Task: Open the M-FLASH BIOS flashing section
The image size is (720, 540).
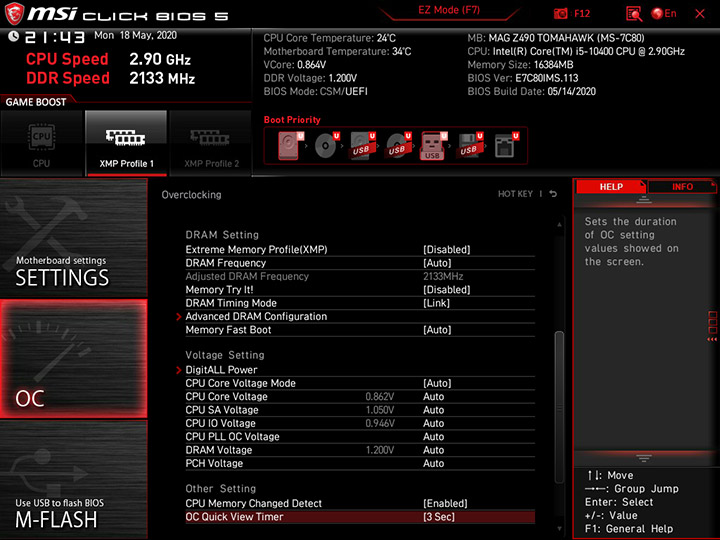Action: [x=73, y=479]
